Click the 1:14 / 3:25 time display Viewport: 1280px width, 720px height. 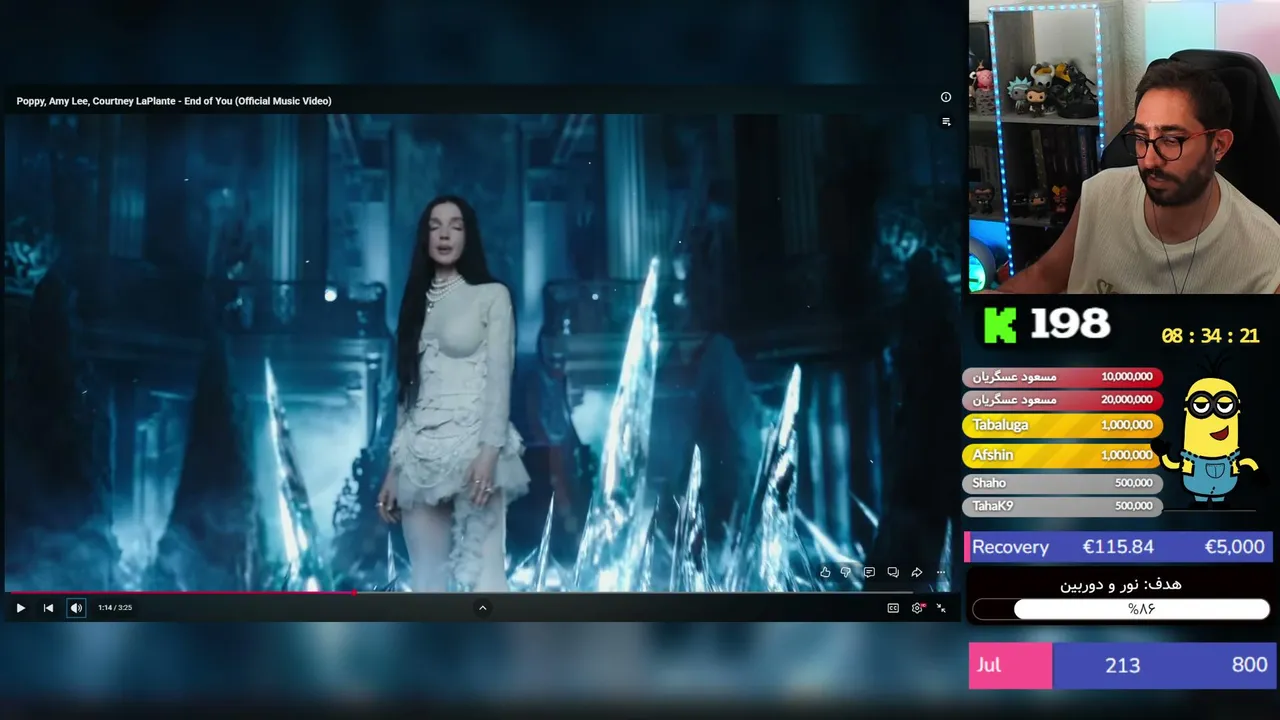(115, 608)
